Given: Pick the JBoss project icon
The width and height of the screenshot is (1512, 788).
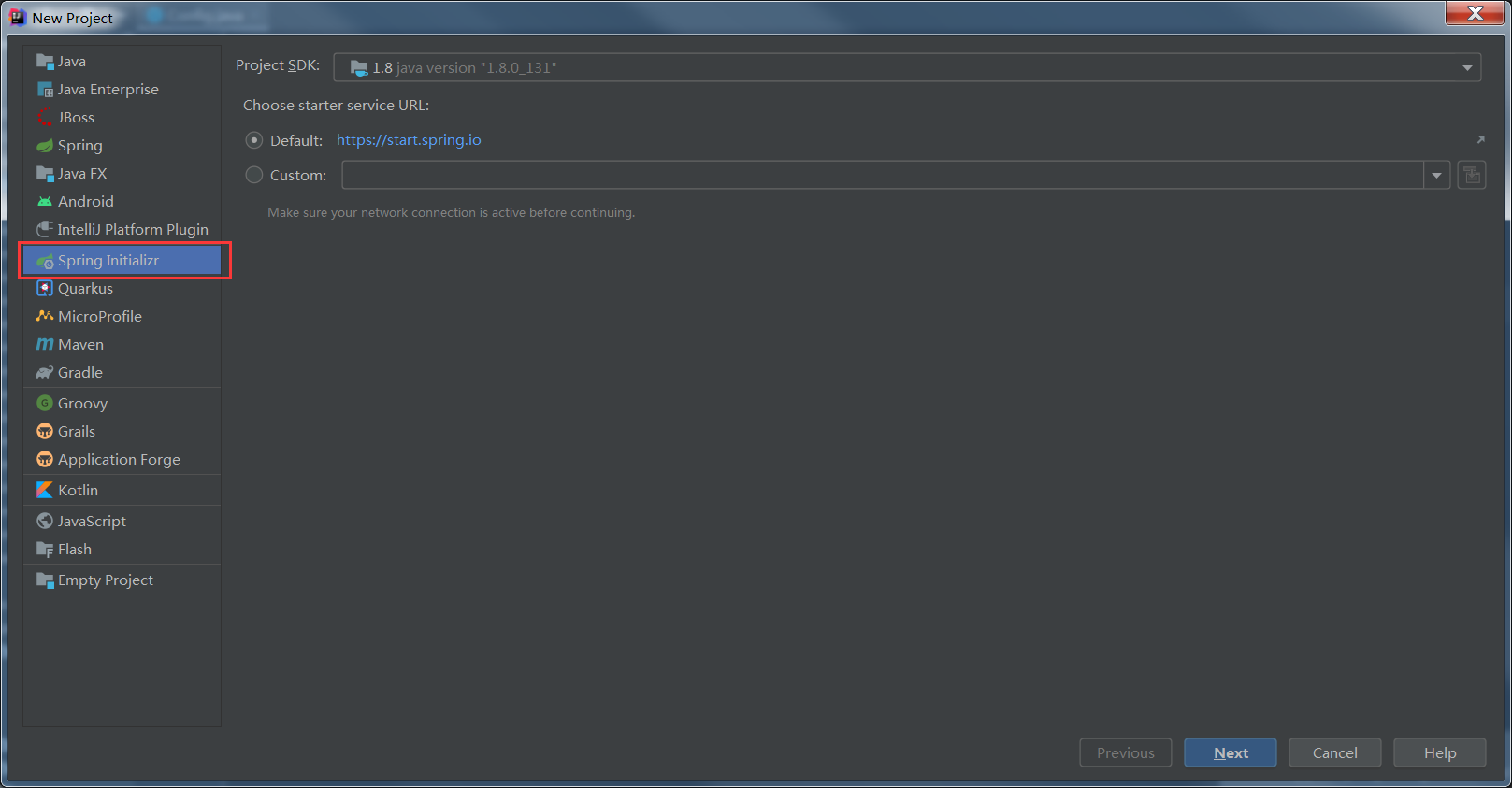Looking at the screenshot, I should tap(45, 118).
